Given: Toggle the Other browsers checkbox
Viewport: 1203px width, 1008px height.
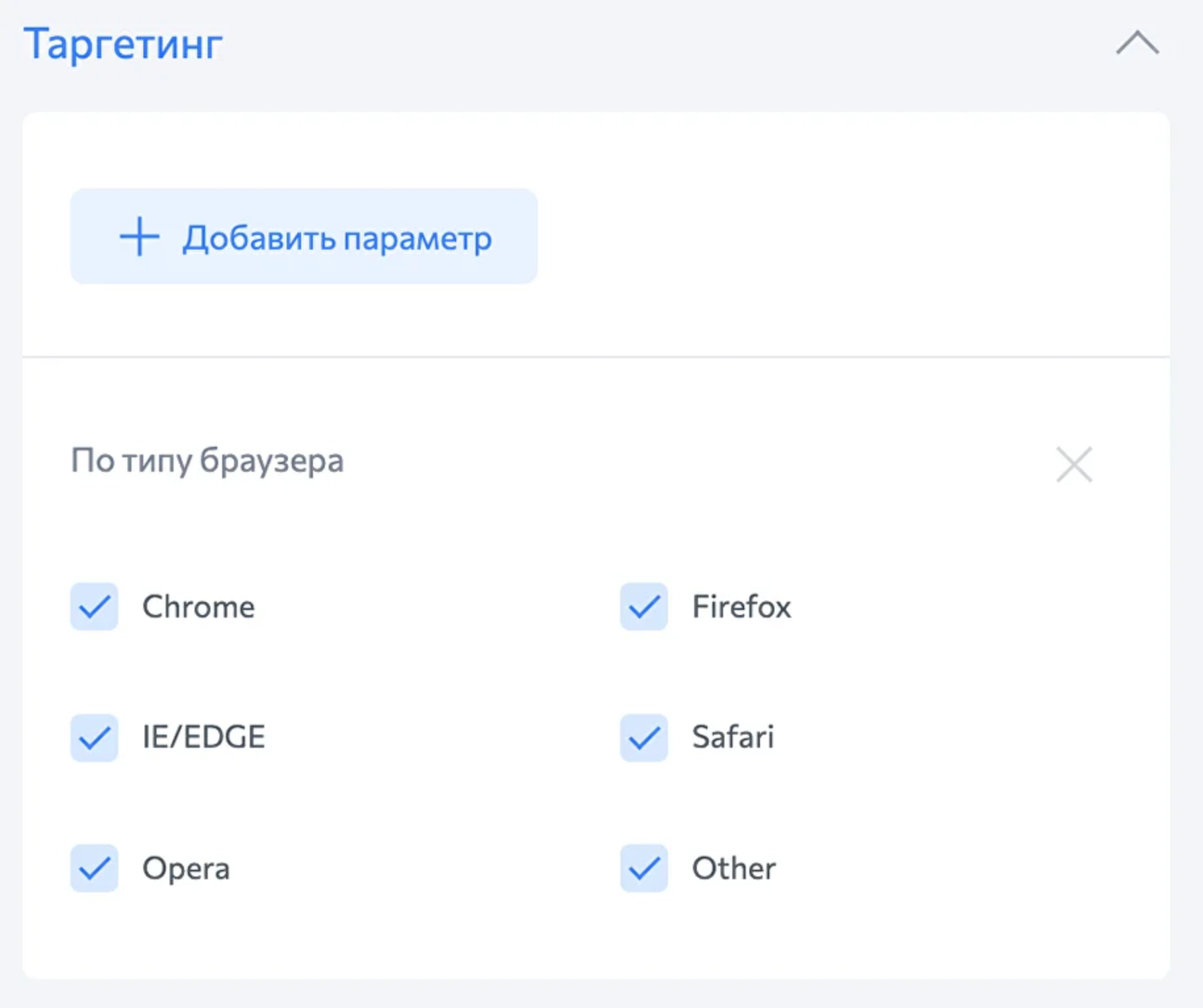Looking at the screenshot, I should (644, 868).
